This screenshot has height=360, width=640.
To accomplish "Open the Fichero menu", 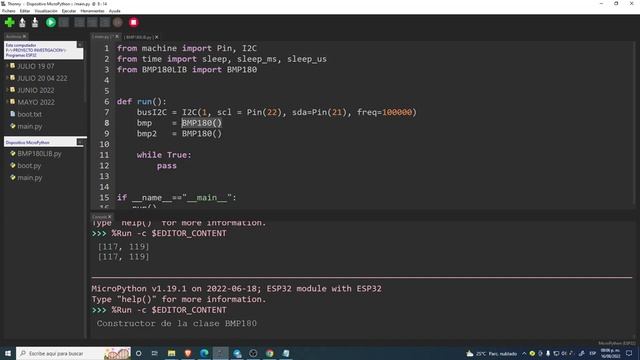I will pos(9,11).
